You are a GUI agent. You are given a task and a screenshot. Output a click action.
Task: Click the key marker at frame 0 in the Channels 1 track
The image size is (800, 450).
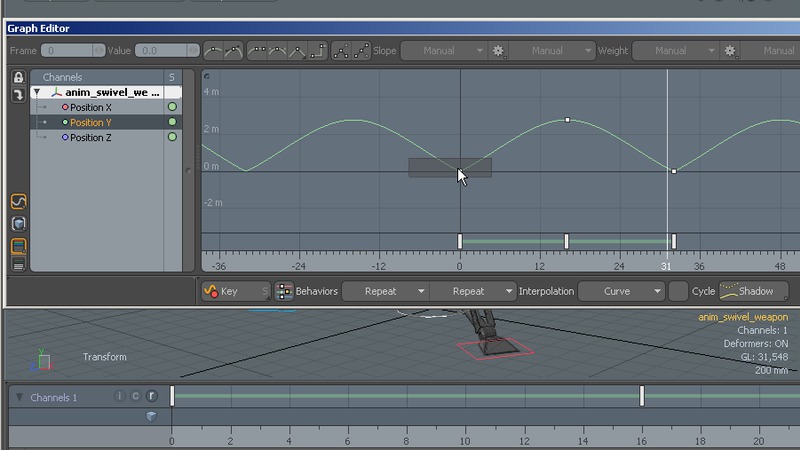point(172,396)
